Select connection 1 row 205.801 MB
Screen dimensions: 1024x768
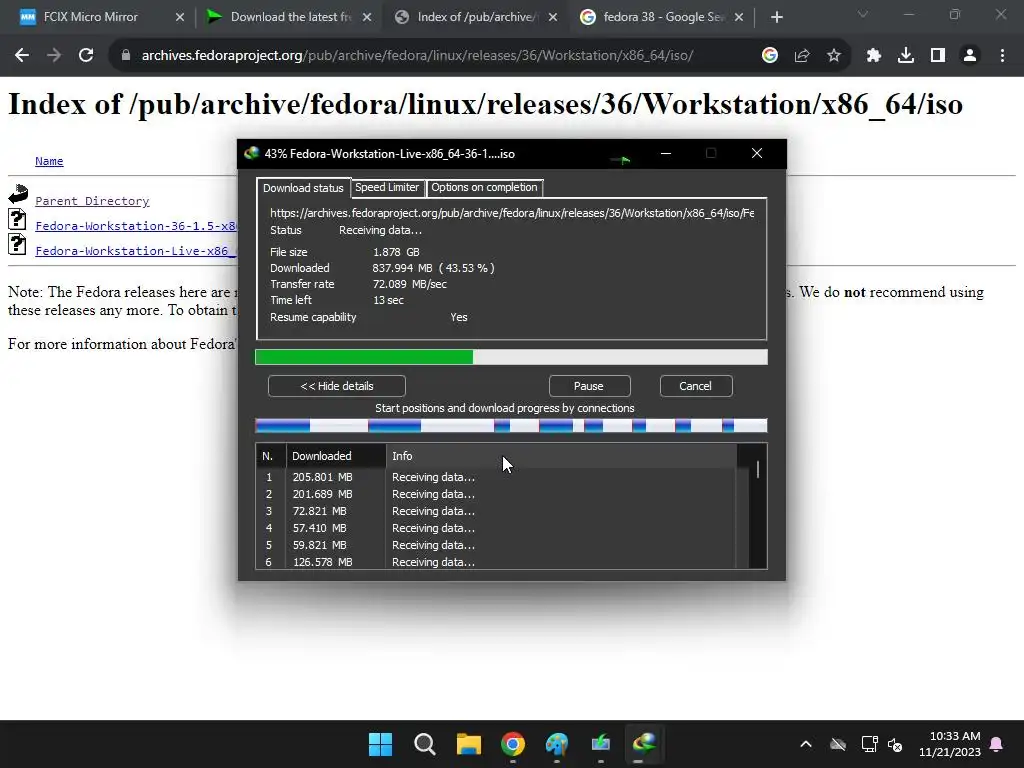[496, 477]
